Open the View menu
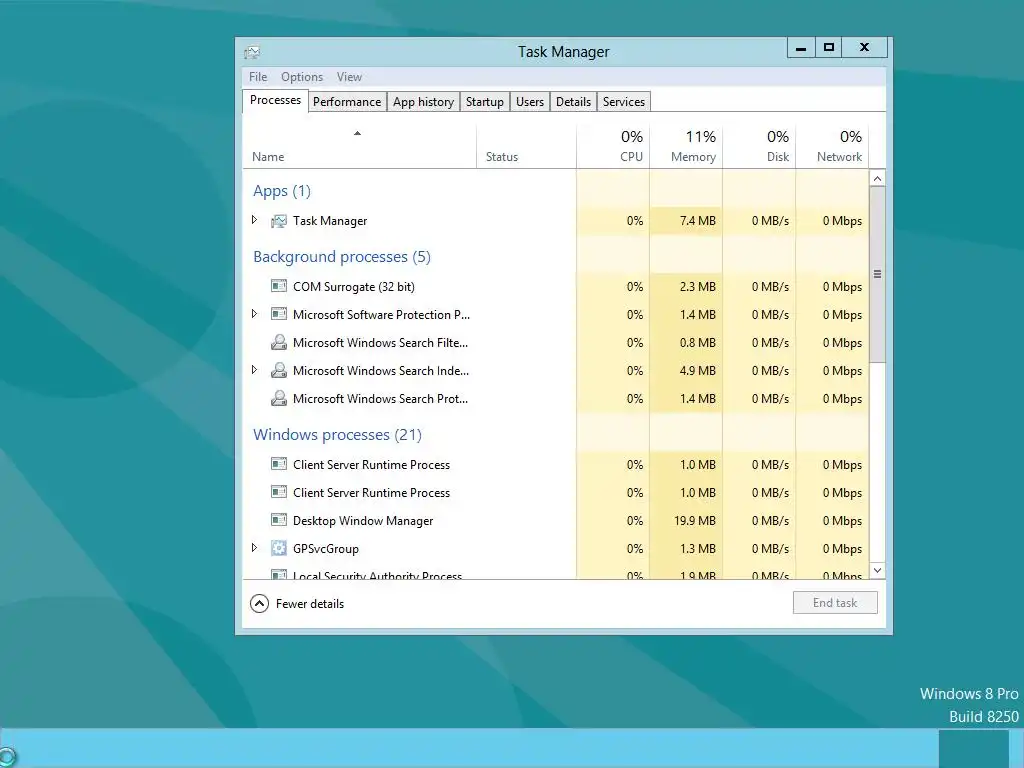The height and width of the screenshot is (768, 1024). pyautogui.click(x=349, y=77)
